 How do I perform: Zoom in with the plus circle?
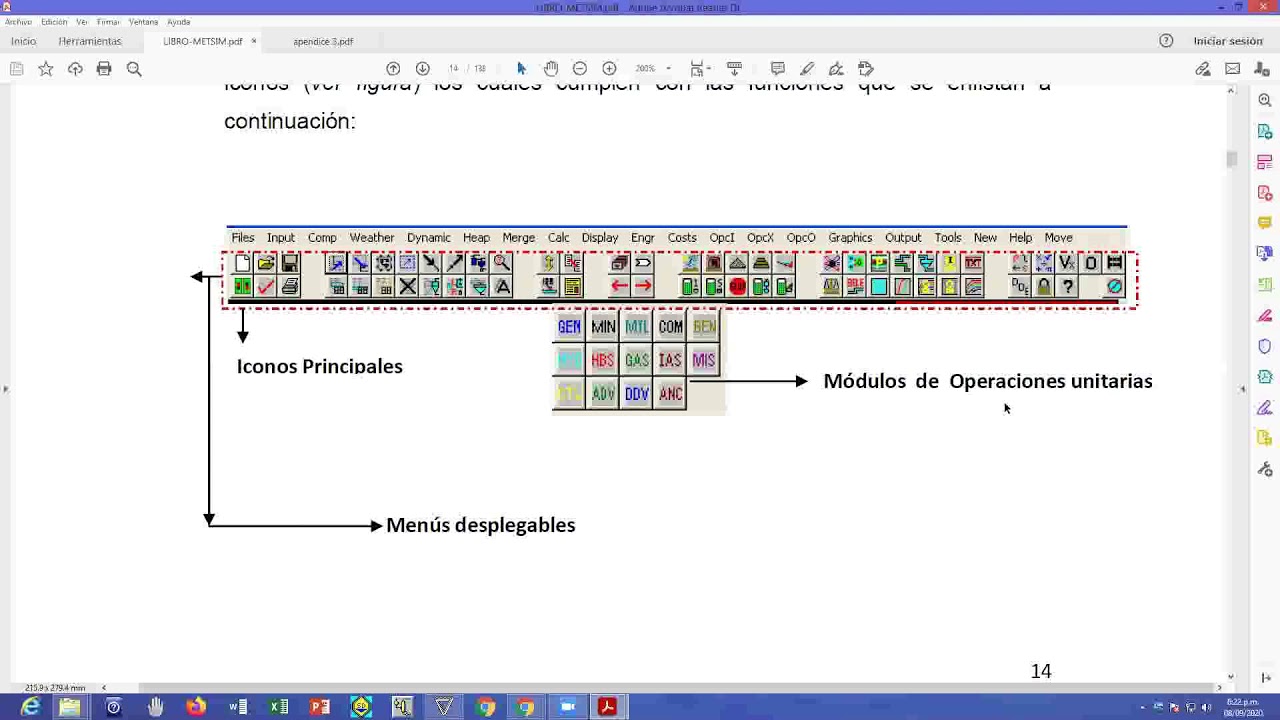(609, 68)
